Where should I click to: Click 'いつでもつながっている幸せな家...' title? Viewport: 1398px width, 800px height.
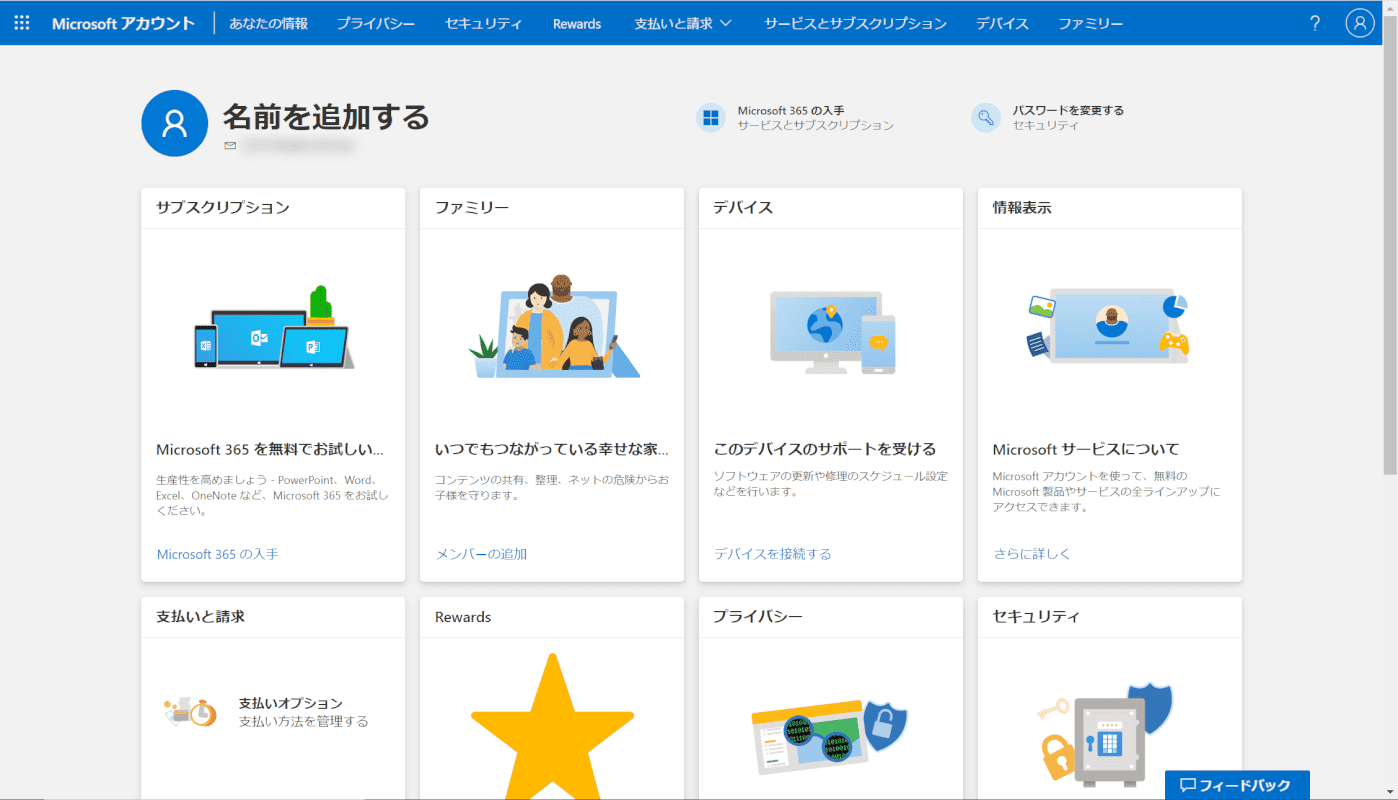[x=552, y=449]
